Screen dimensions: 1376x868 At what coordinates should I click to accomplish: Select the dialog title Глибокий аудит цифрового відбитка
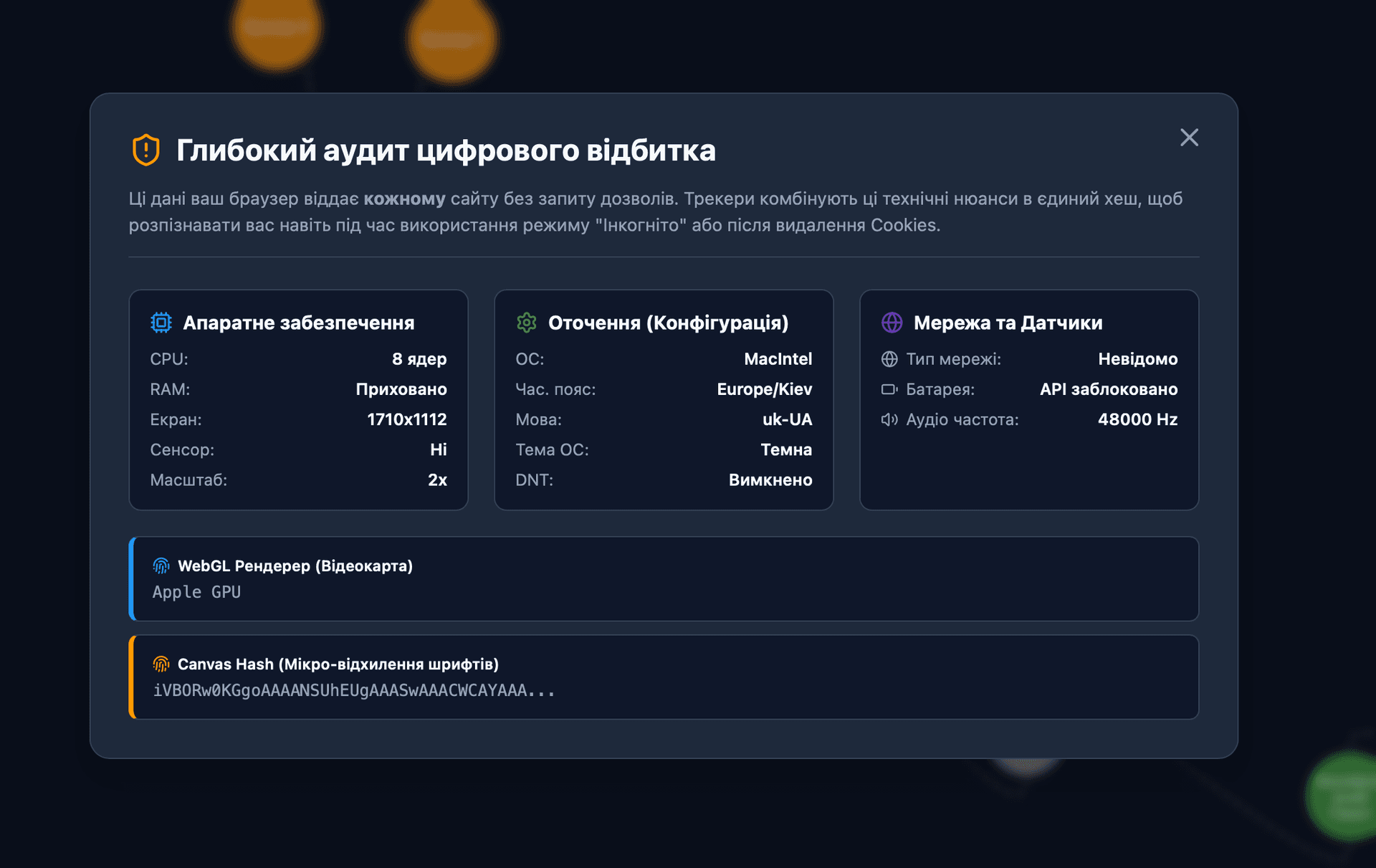pos(446,151)
